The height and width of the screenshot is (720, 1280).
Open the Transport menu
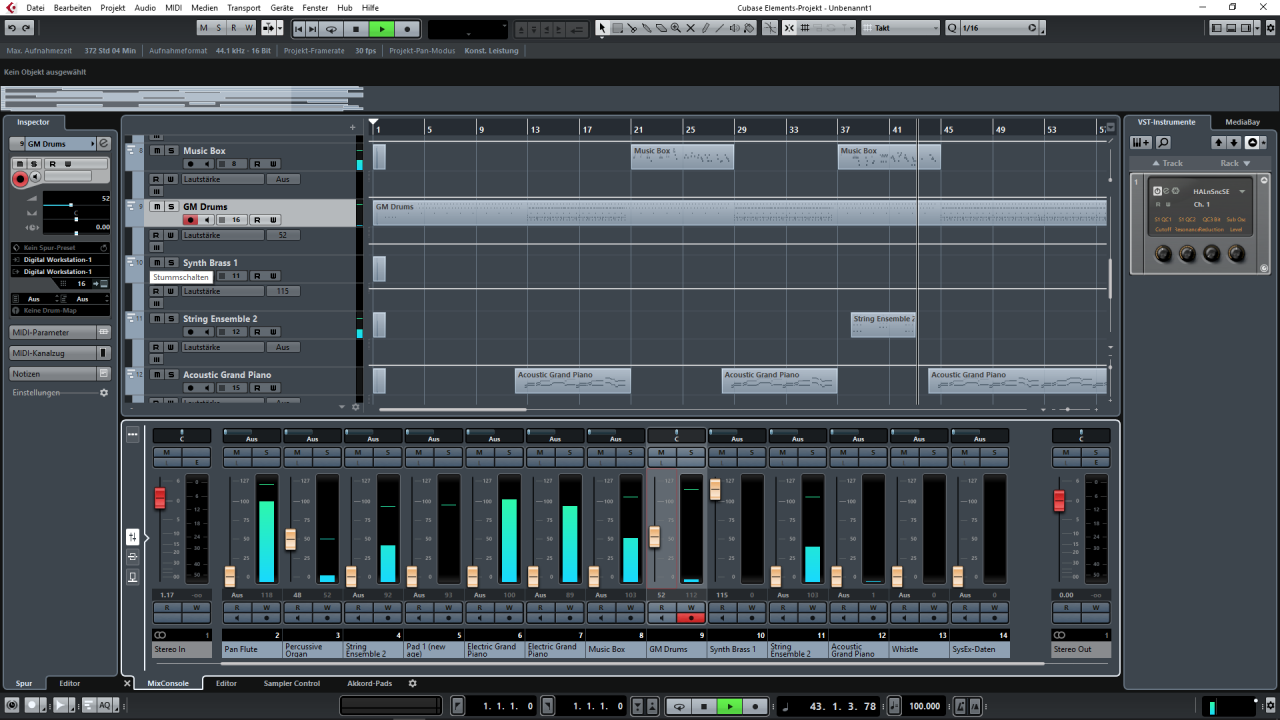click(243, 7)
